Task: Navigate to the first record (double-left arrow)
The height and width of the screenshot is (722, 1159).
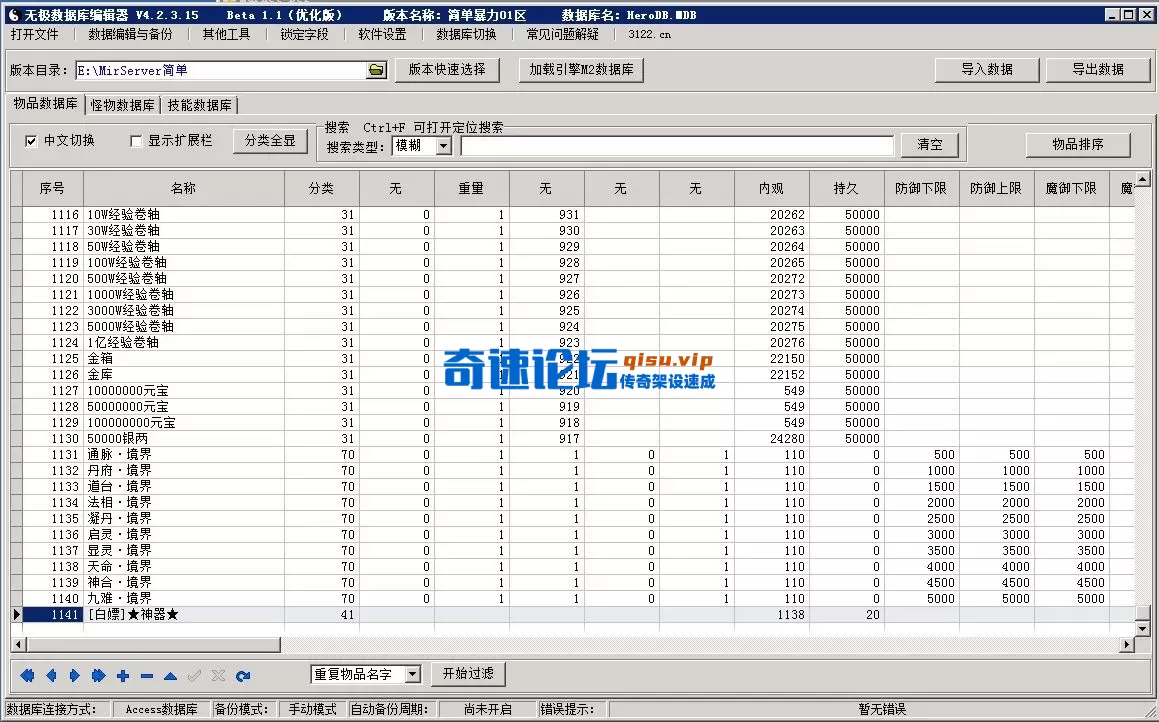Action: pos(26,675)
